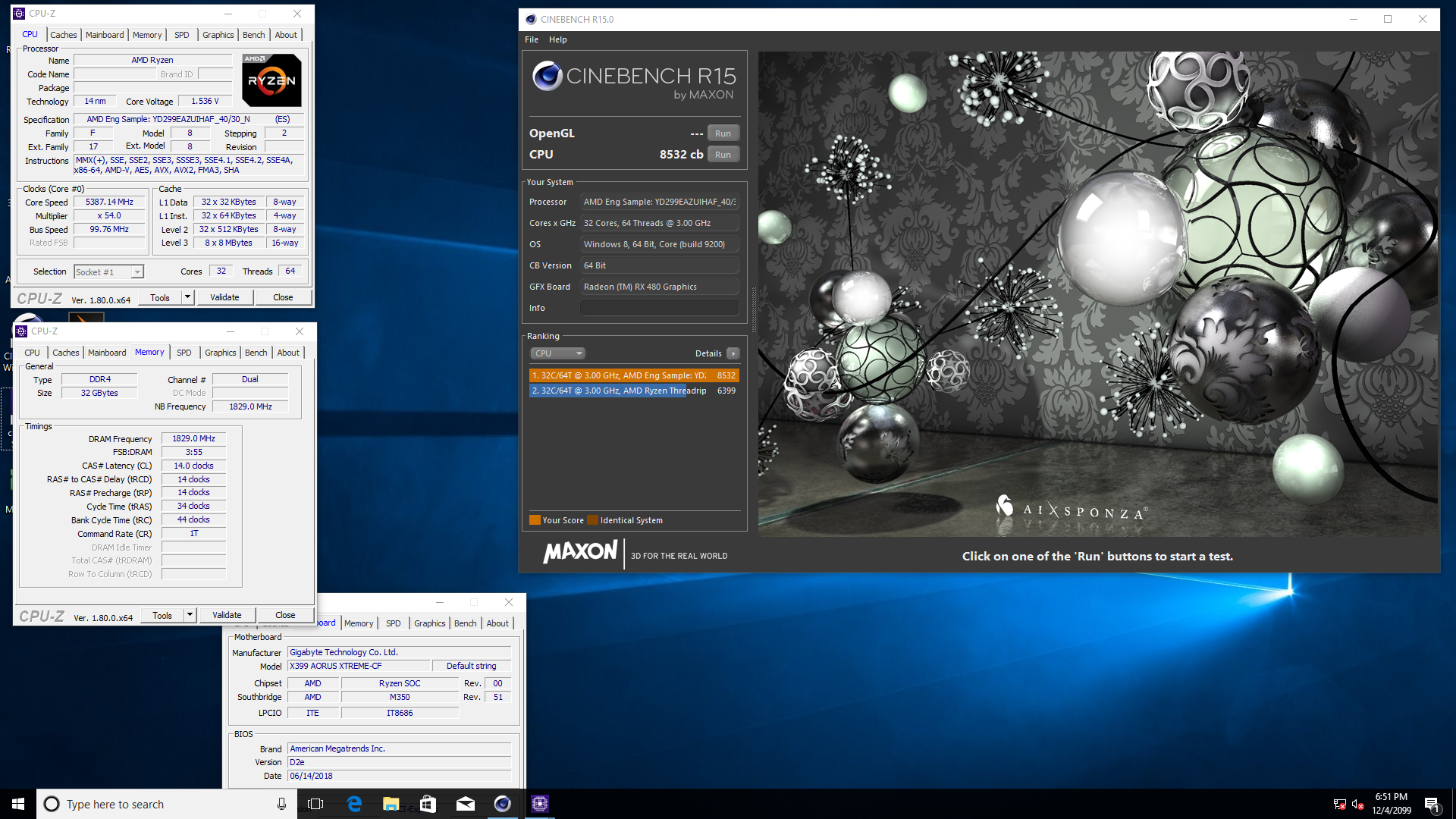Viewport: 1456px width, 819px height.
Task: Open the Mail app taskbar icon
Action: click(465, 804)
